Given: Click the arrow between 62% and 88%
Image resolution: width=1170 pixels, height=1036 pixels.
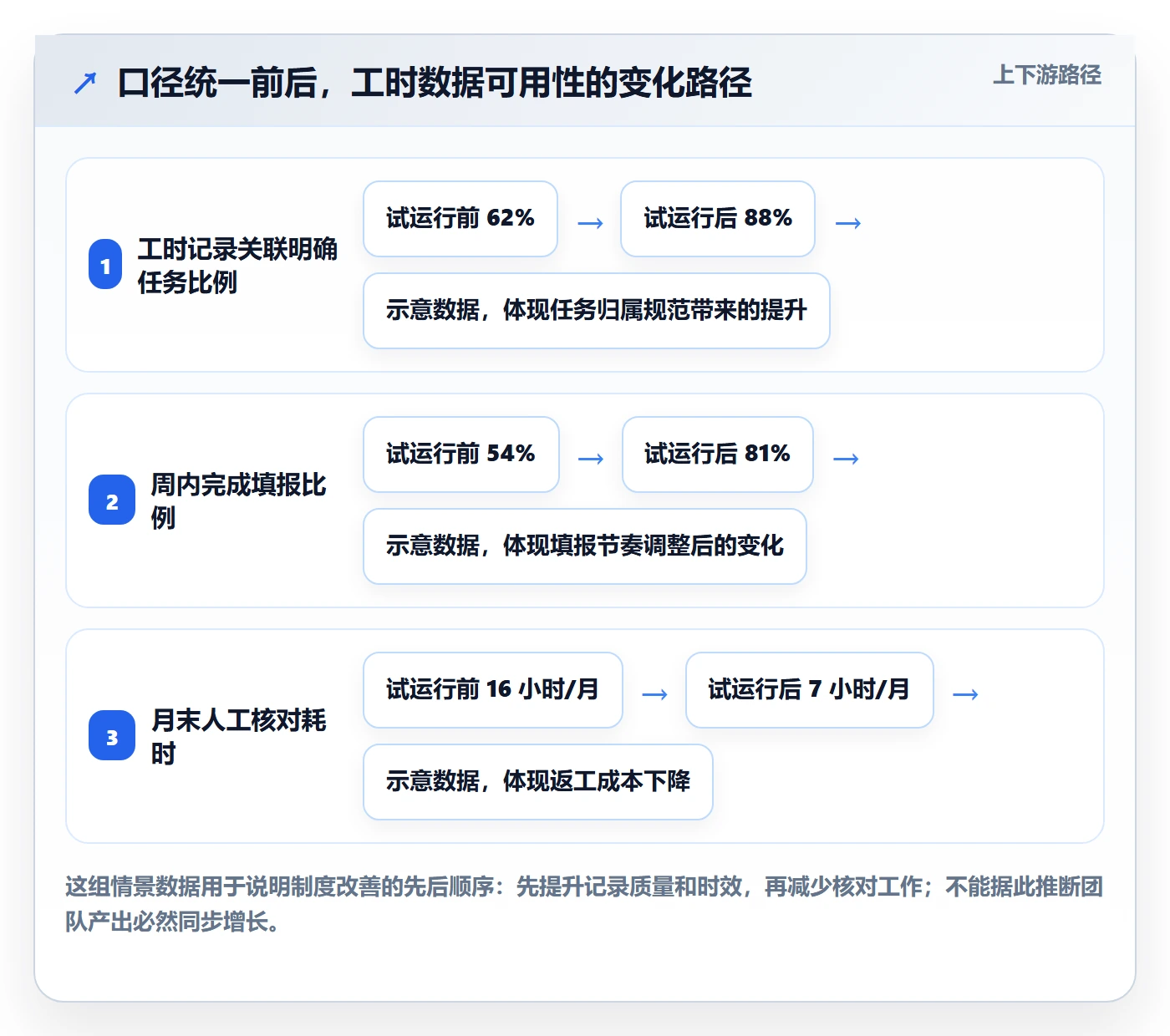Looking at the screenshot, I should pyautogui.click(x=590, y=223).
